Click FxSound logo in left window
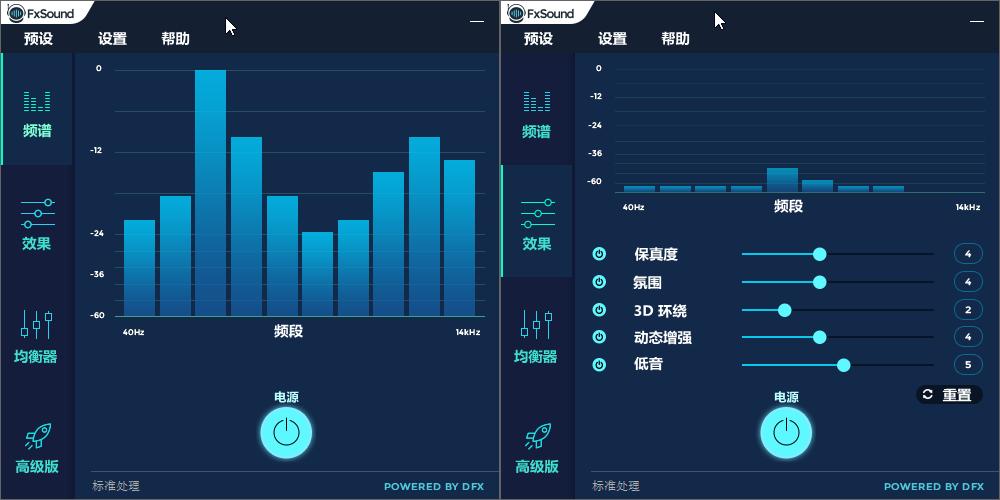The image size is (1000, 500). [x=41, y=13]
